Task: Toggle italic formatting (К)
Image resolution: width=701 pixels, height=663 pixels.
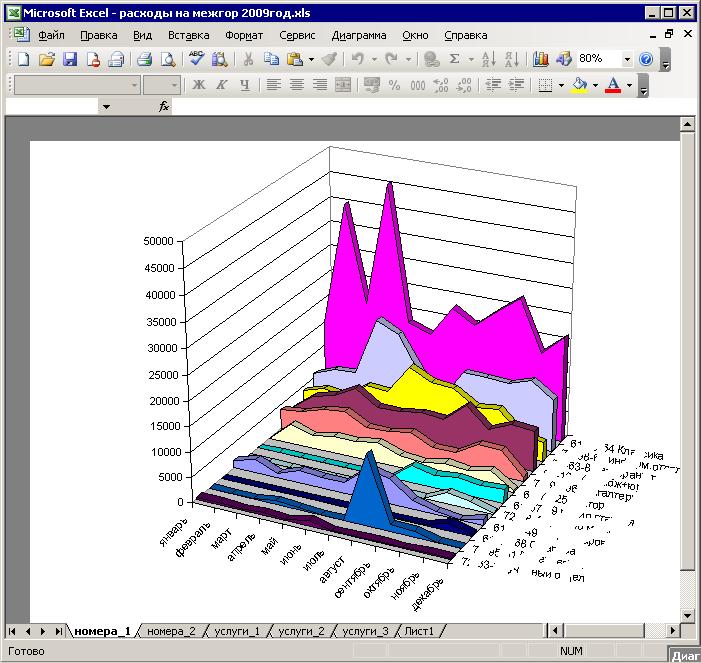Action: [x=222, y=85]
